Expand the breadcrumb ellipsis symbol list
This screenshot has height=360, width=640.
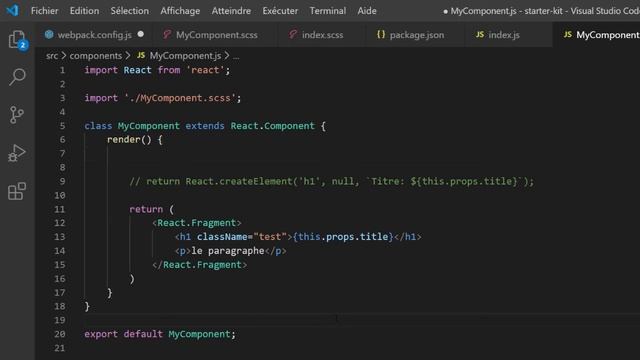click(236, 56)
